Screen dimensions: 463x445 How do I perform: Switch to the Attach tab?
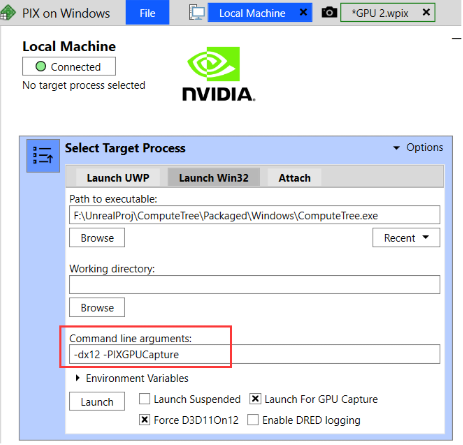coord(294,178)
